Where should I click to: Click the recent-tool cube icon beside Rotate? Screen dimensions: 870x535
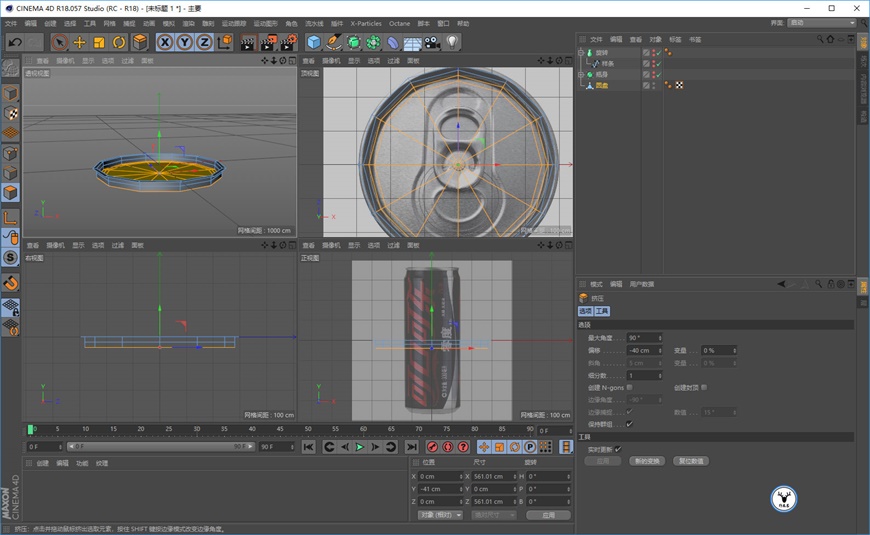tap(140, 42)
